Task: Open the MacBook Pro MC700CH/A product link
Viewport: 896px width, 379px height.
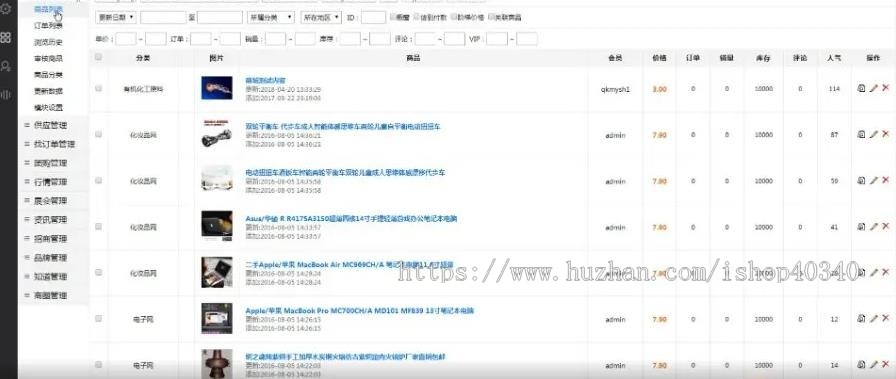Action: (x=359, y=310)
